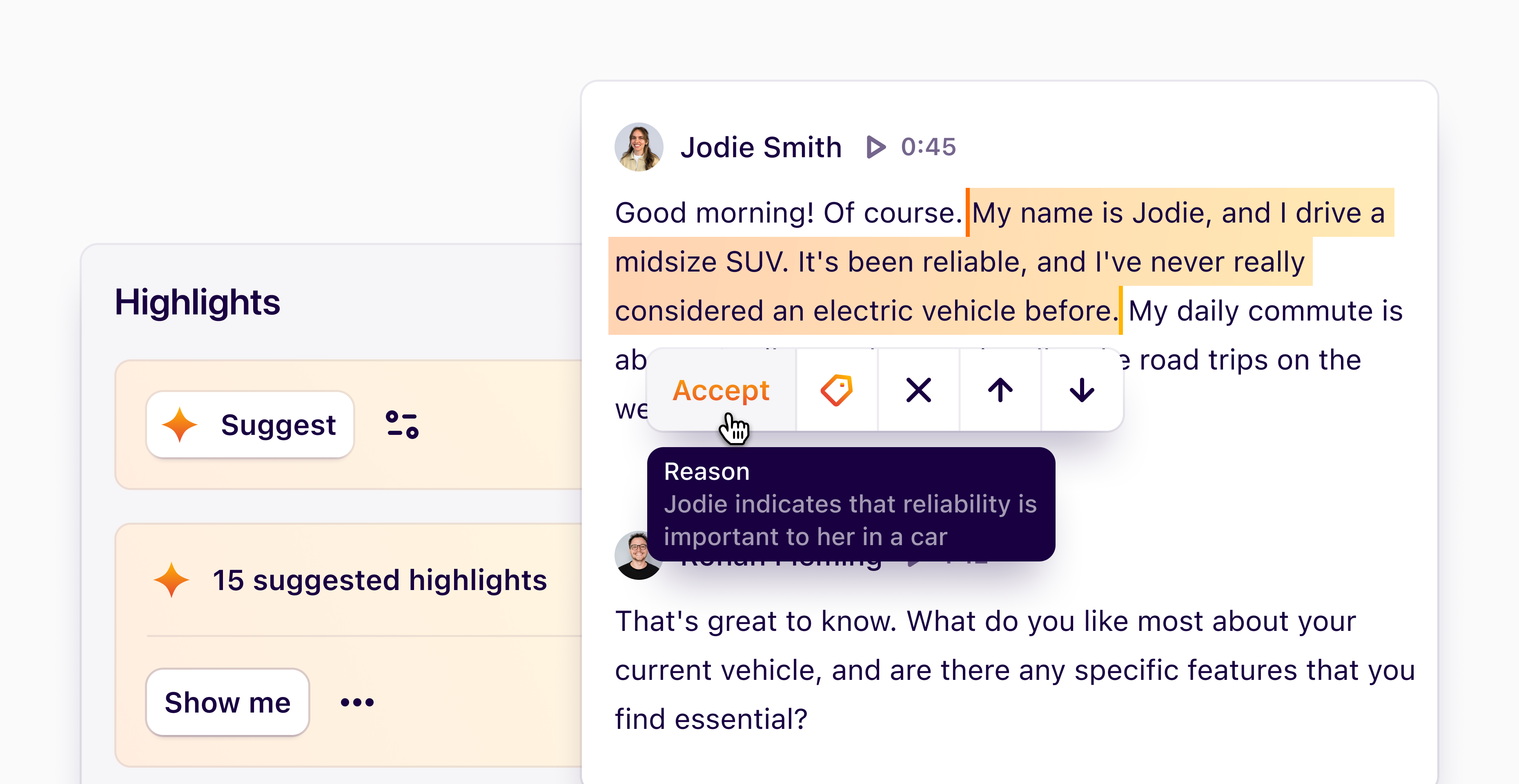Screen dimensions: 1519x784
Task: Go to next suggestion with down arrow
Action: tap(1081, 390)
